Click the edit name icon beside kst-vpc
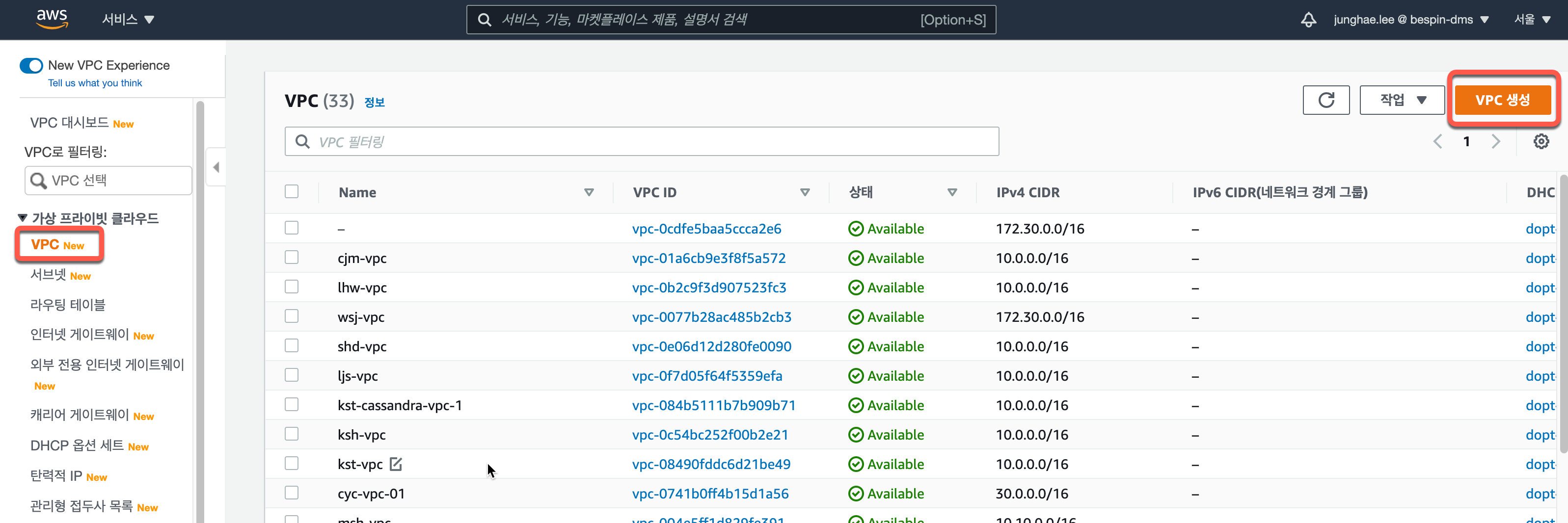The width and height of the screenshot is (1568, 523). click(396, 464)
